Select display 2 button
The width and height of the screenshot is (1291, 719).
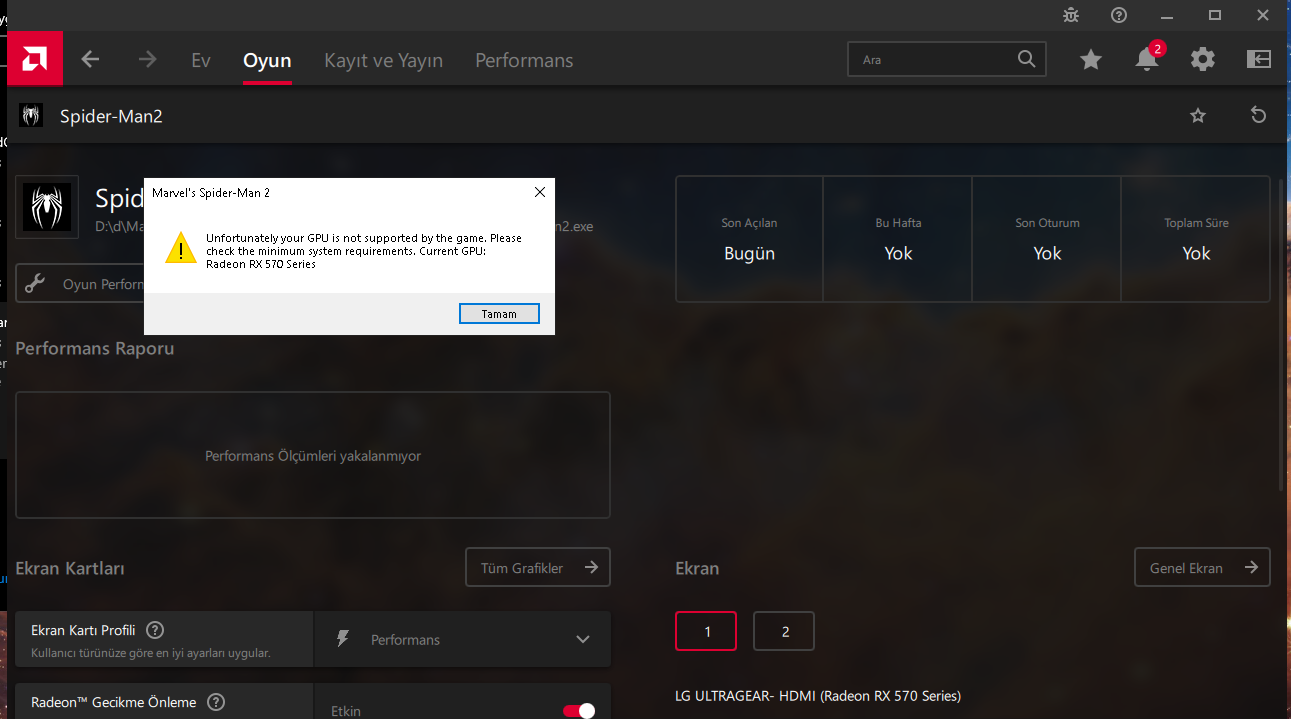coord(784,631)
